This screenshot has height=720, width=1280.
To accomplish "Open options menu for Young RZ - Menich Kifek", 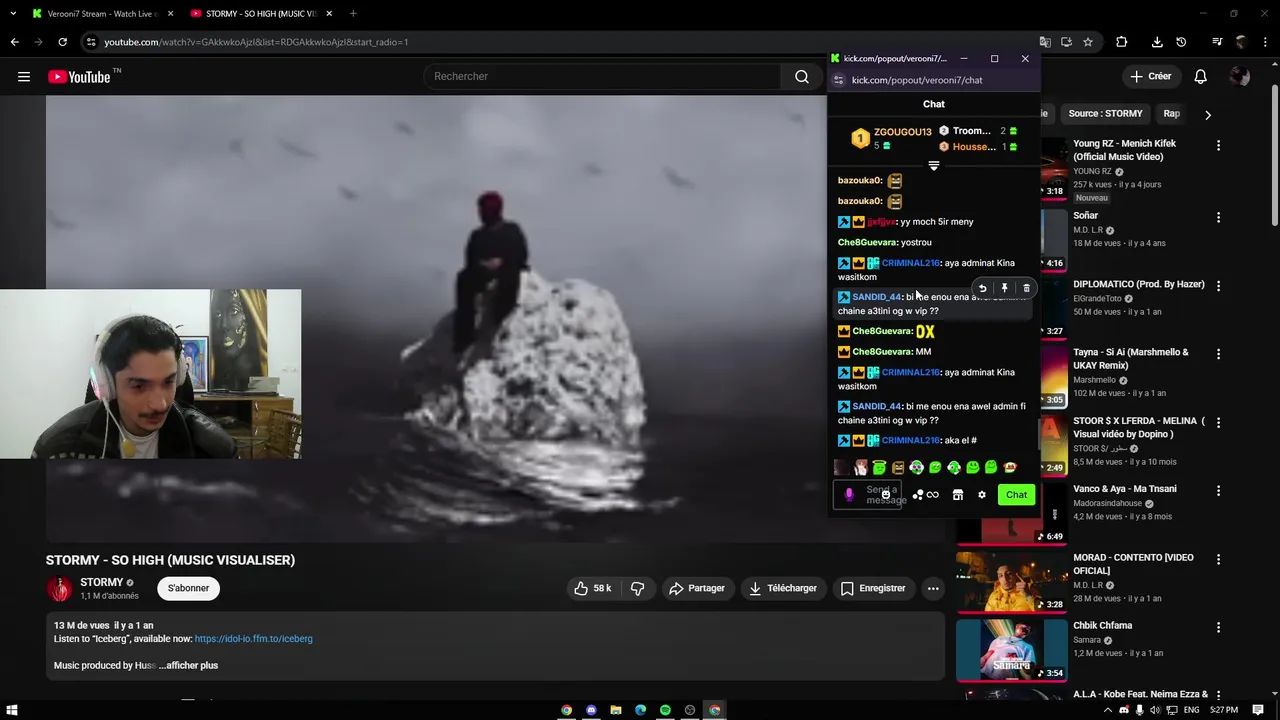I will [x=1218, y=146].
